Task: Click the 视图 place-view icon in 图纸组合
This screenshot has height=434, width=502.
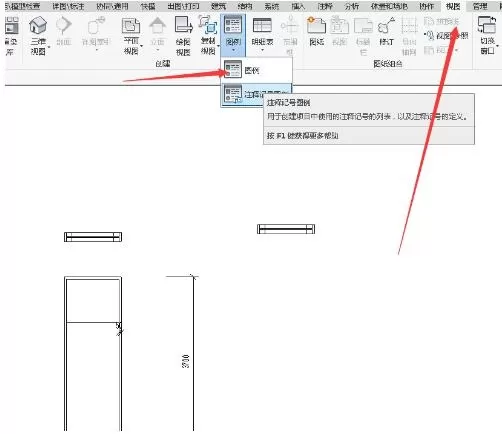Action: (x=339, y=25)
